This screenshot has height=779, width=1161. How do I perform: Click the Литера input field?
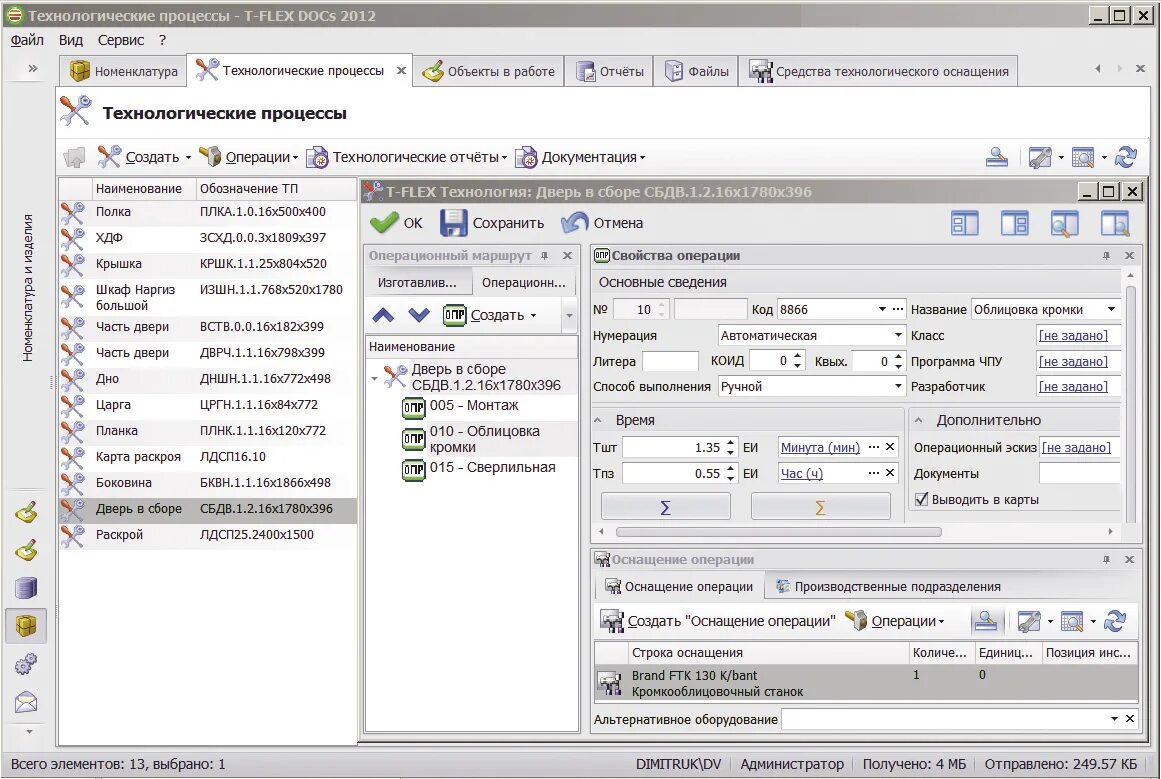pyautogui.click(x=670, y=361)
